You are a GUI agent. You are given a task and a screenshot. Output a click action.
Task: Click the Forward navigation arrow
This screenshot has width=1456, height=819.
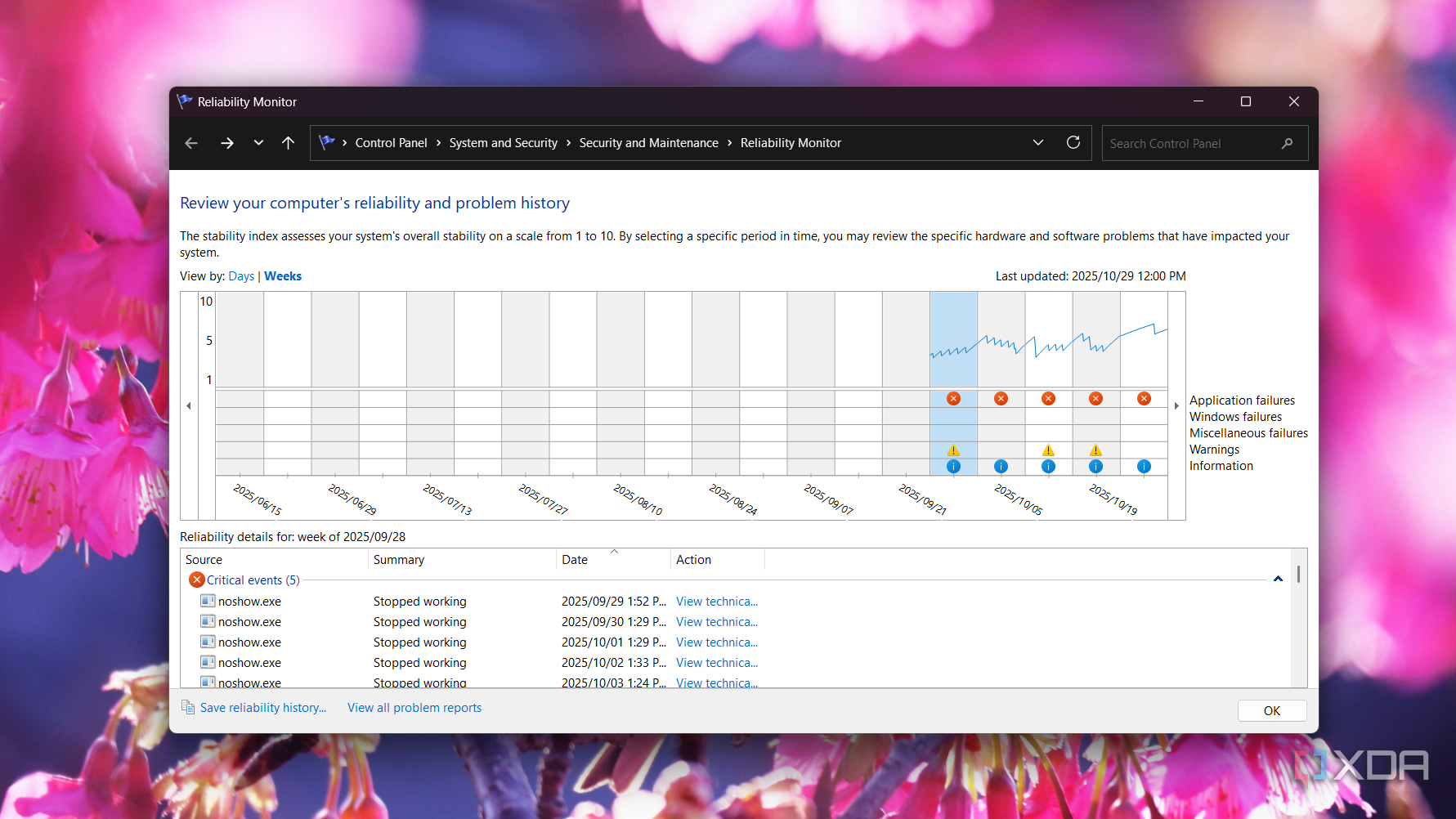pyautogui.click(x=226, y=143)
